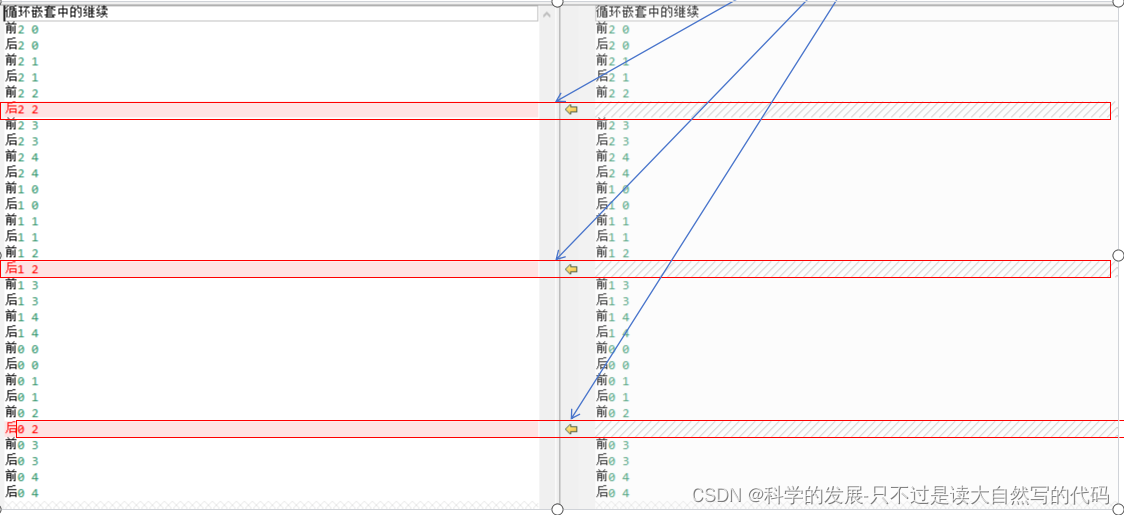Click line 前1 4 in the right pane
1124x515 pixels.
[x=613, y=317]
